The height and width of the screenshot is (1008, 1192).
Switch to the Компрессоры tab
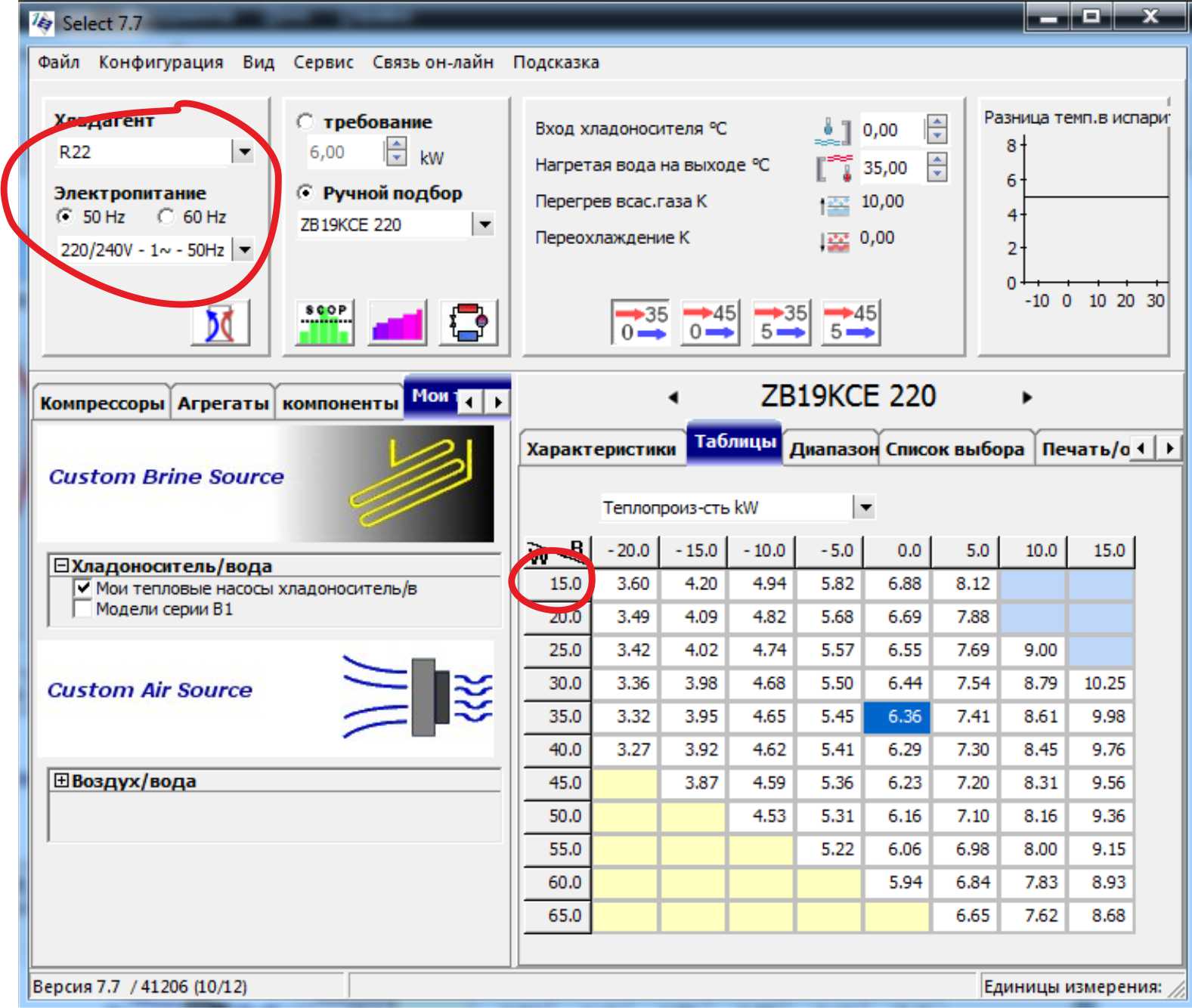click(102, 403)
